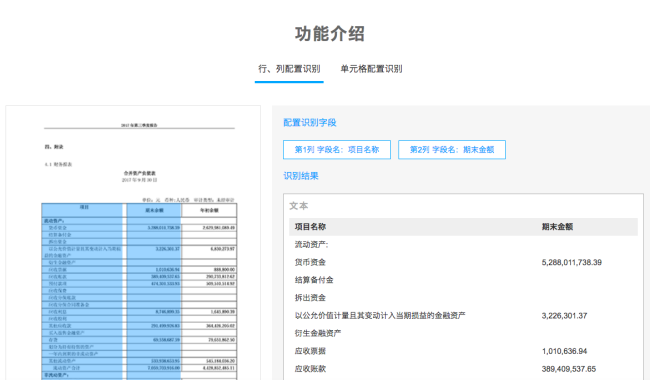This screenshot has height=380, width=650.
Task: Select the 衍生金融资产 row
Action: (x=463, y=333)
